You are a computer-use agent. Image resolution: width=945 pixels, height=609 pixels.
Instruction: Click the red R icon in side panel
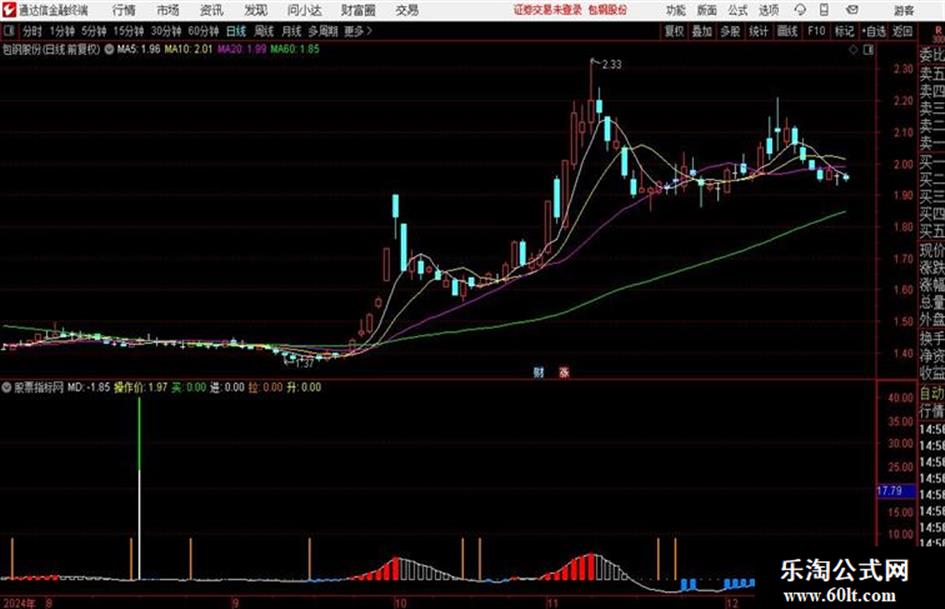pyautogui.click(x=938, y=31)
